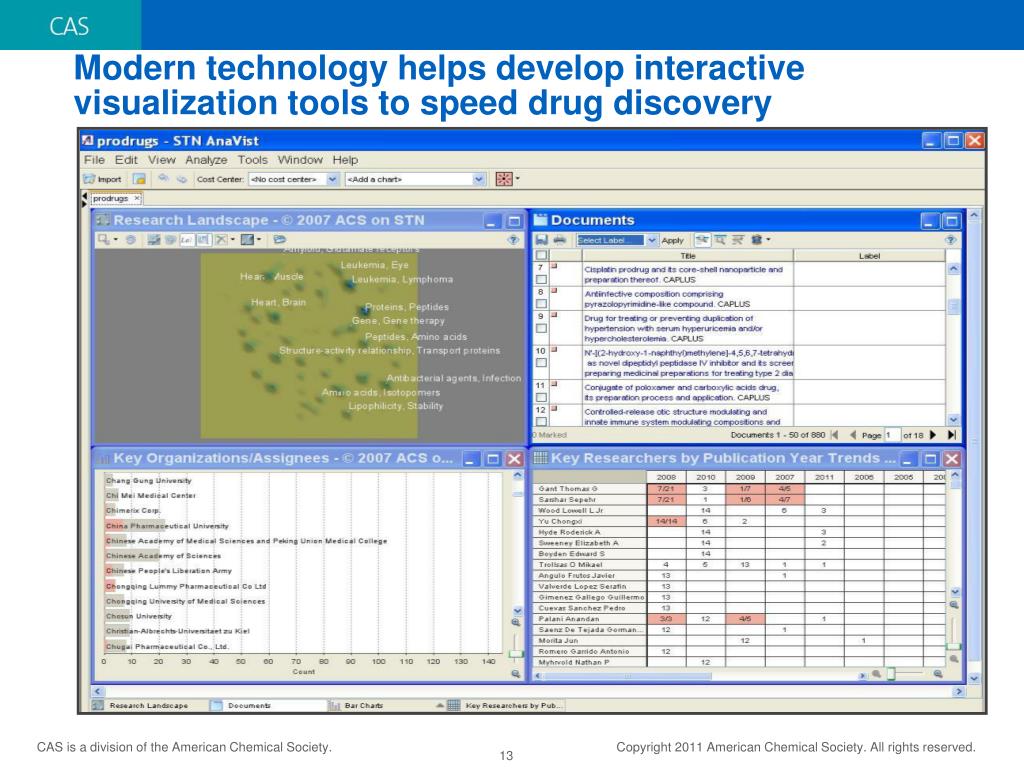Click zoom-out magnifier in Key Organizations panel
The height and width of the screenshot is (768, 1024).
point(516,673)
